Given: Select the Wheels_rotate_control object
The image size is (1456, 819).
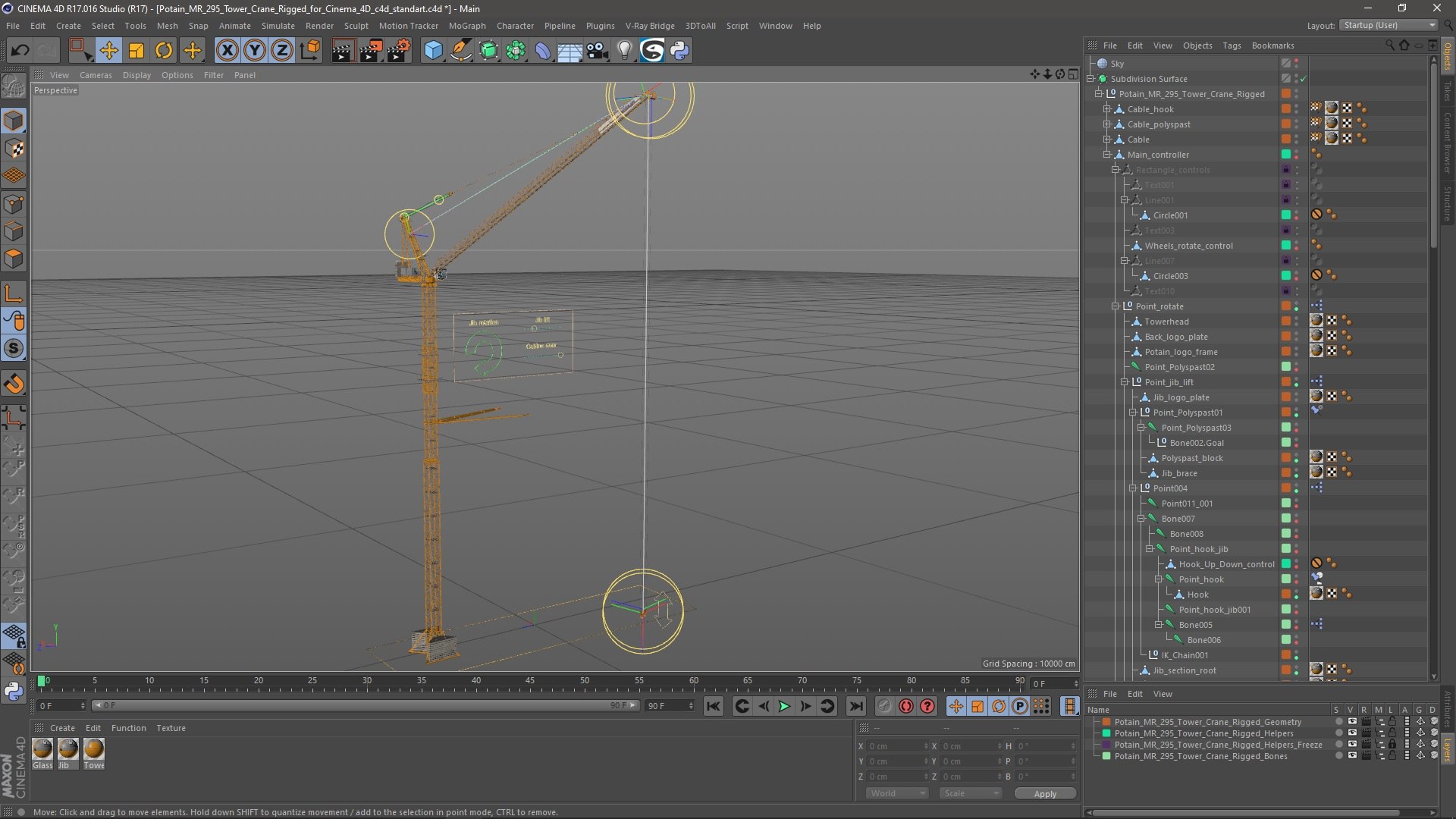Looking at the screenshot, I should (x=1188, y=246).
